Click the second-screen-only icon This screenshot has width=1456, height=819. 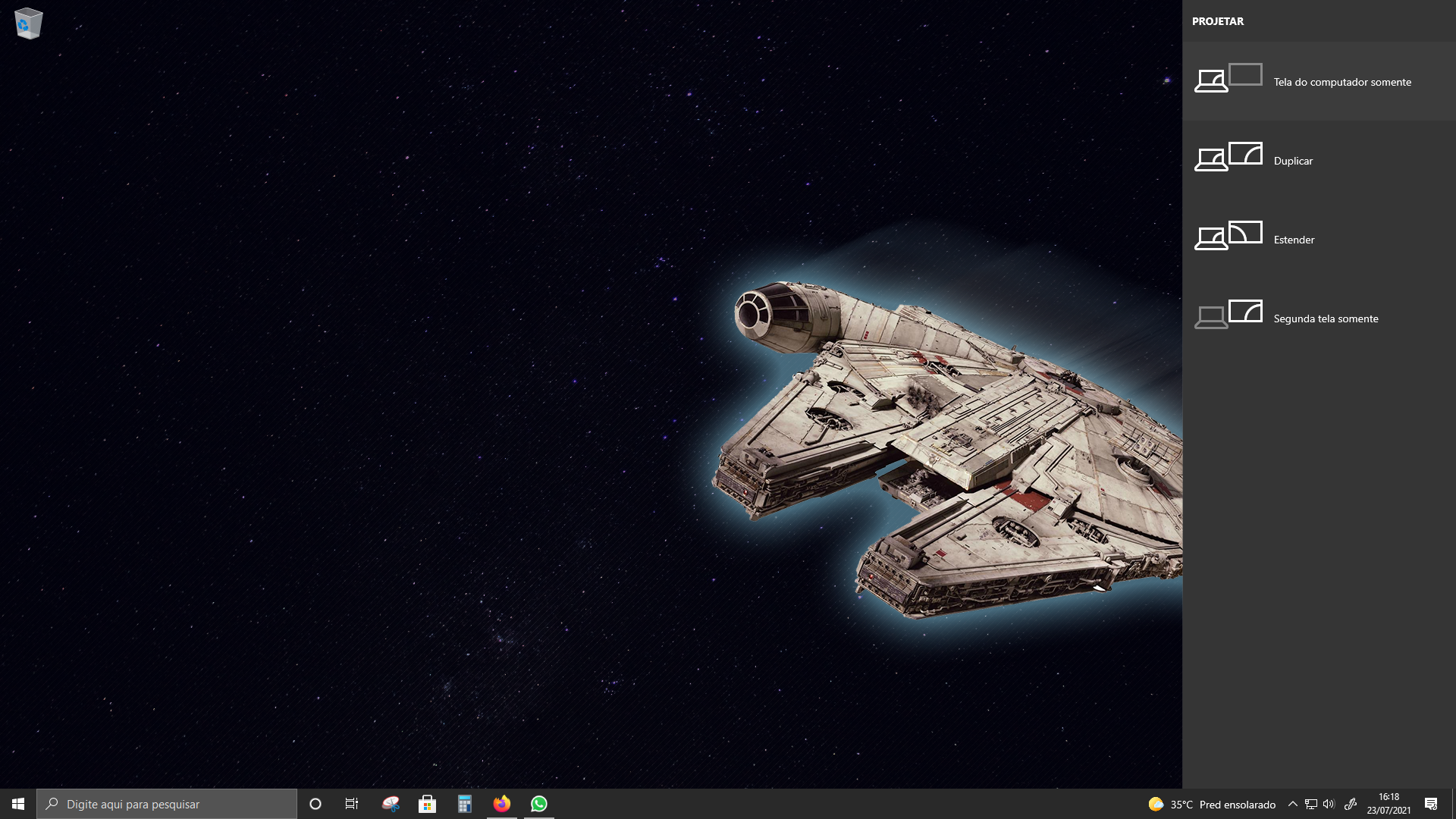point(1228,315)
